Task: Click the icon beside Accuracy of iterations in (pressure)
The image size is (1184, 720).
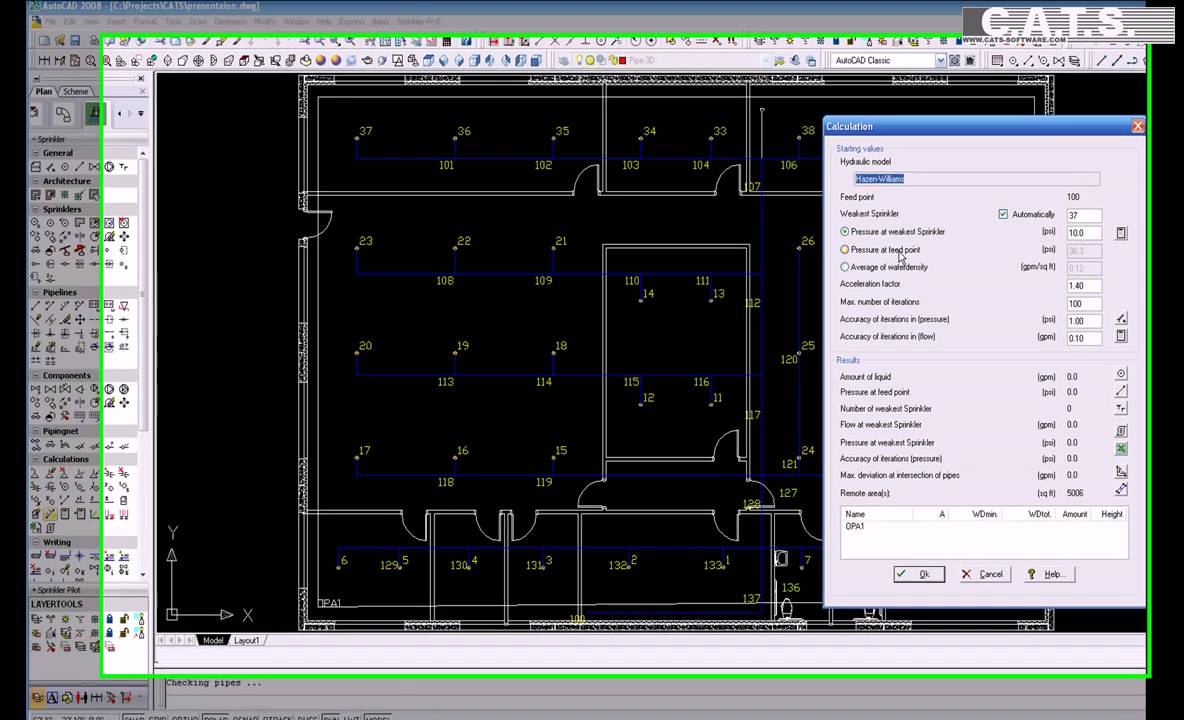Action: coord(1121,318)
